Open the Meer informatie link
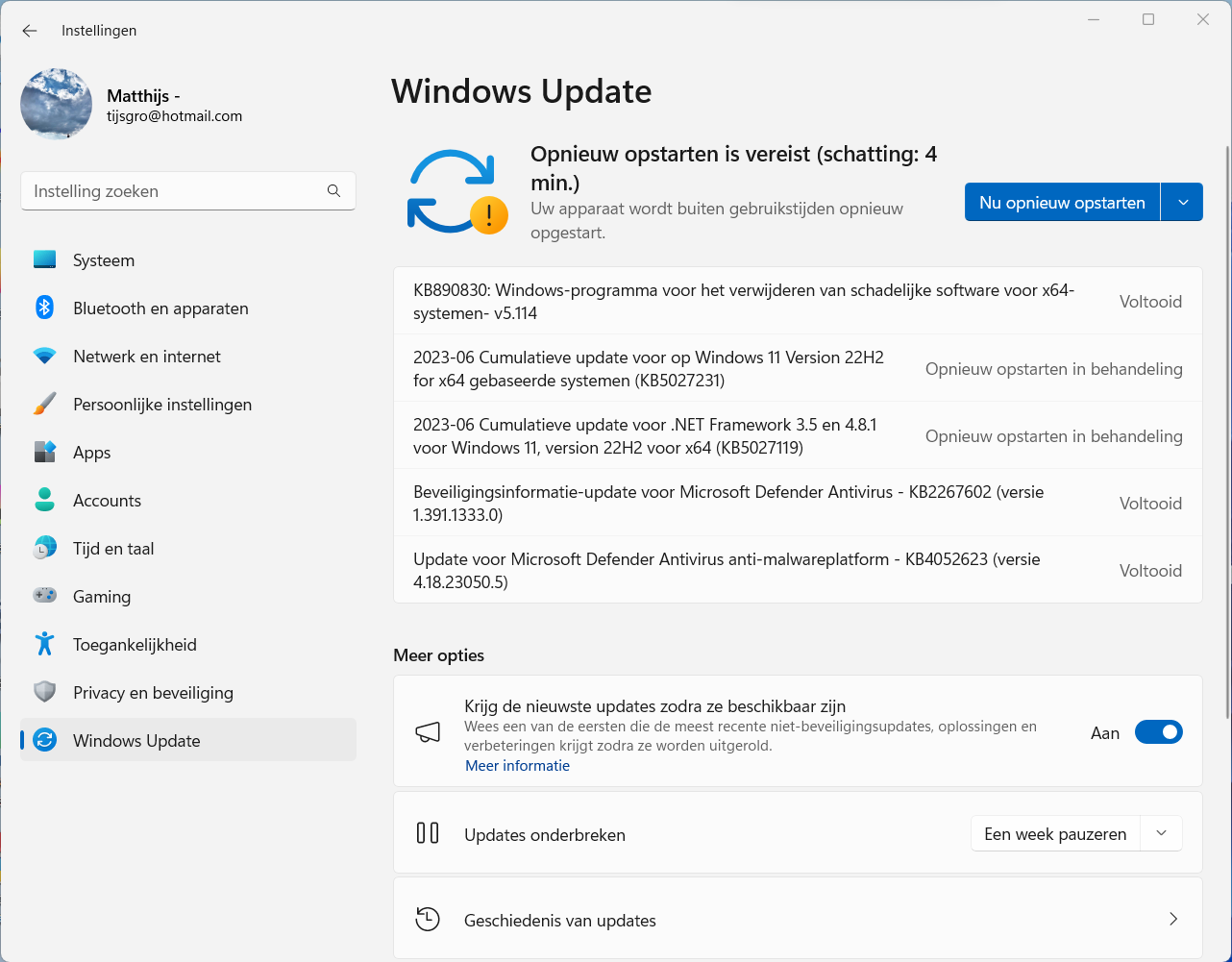Image resolution: width=1232 pixels, height=962 pixels. click(x=517, y=766)
